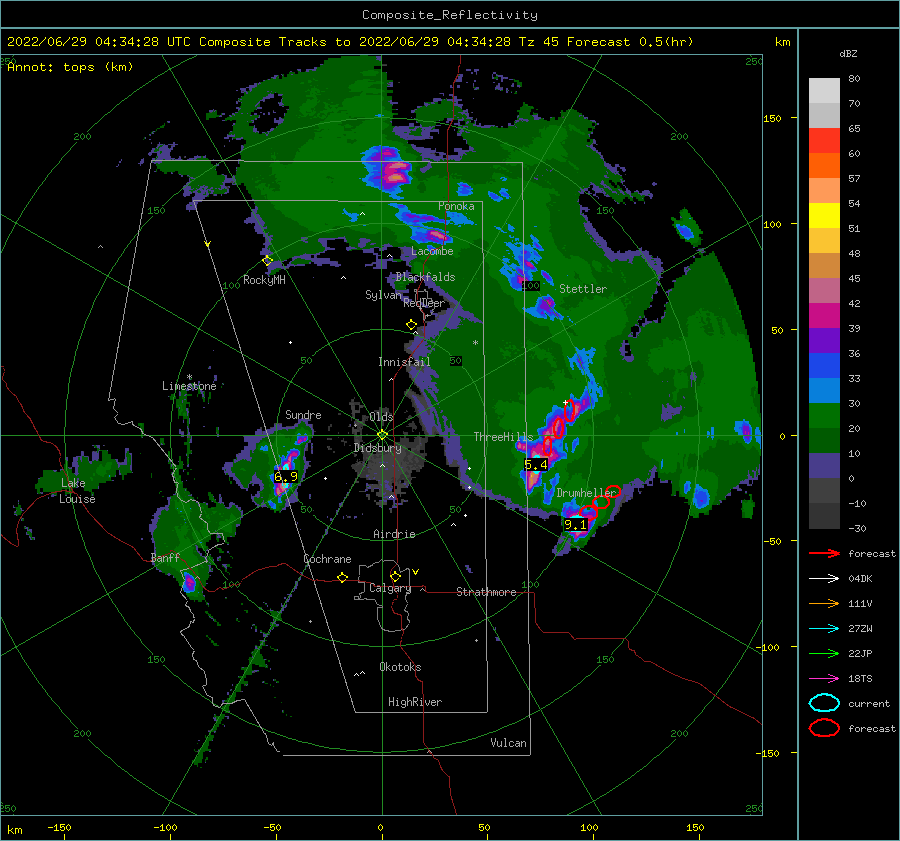Click the dBZ scale heading
Screen dimensions: 900x841
coord(848,54)
